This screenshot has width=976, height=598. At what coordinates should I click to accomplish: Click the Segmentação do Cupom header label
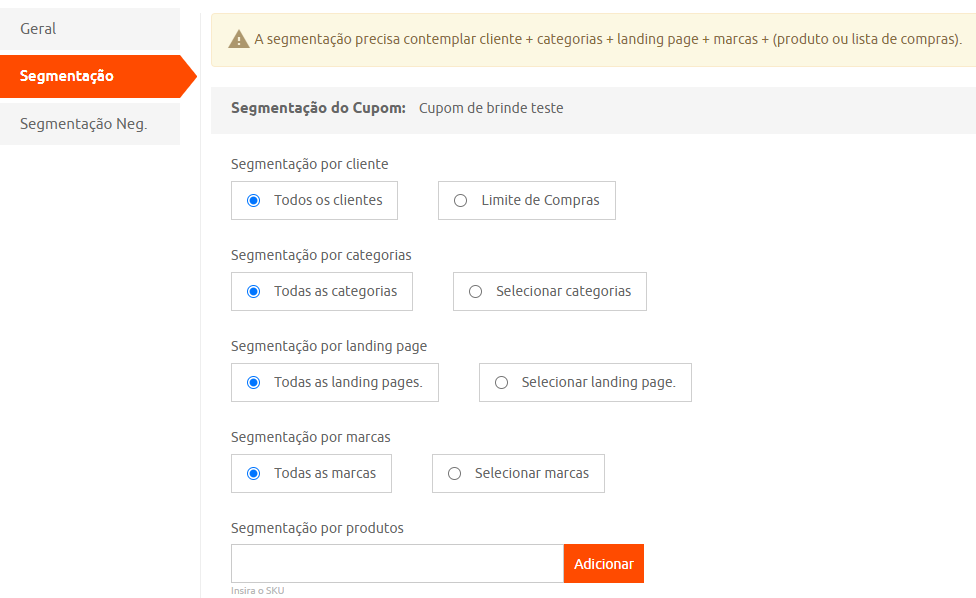pyautogui.click(x=318, y=108)
